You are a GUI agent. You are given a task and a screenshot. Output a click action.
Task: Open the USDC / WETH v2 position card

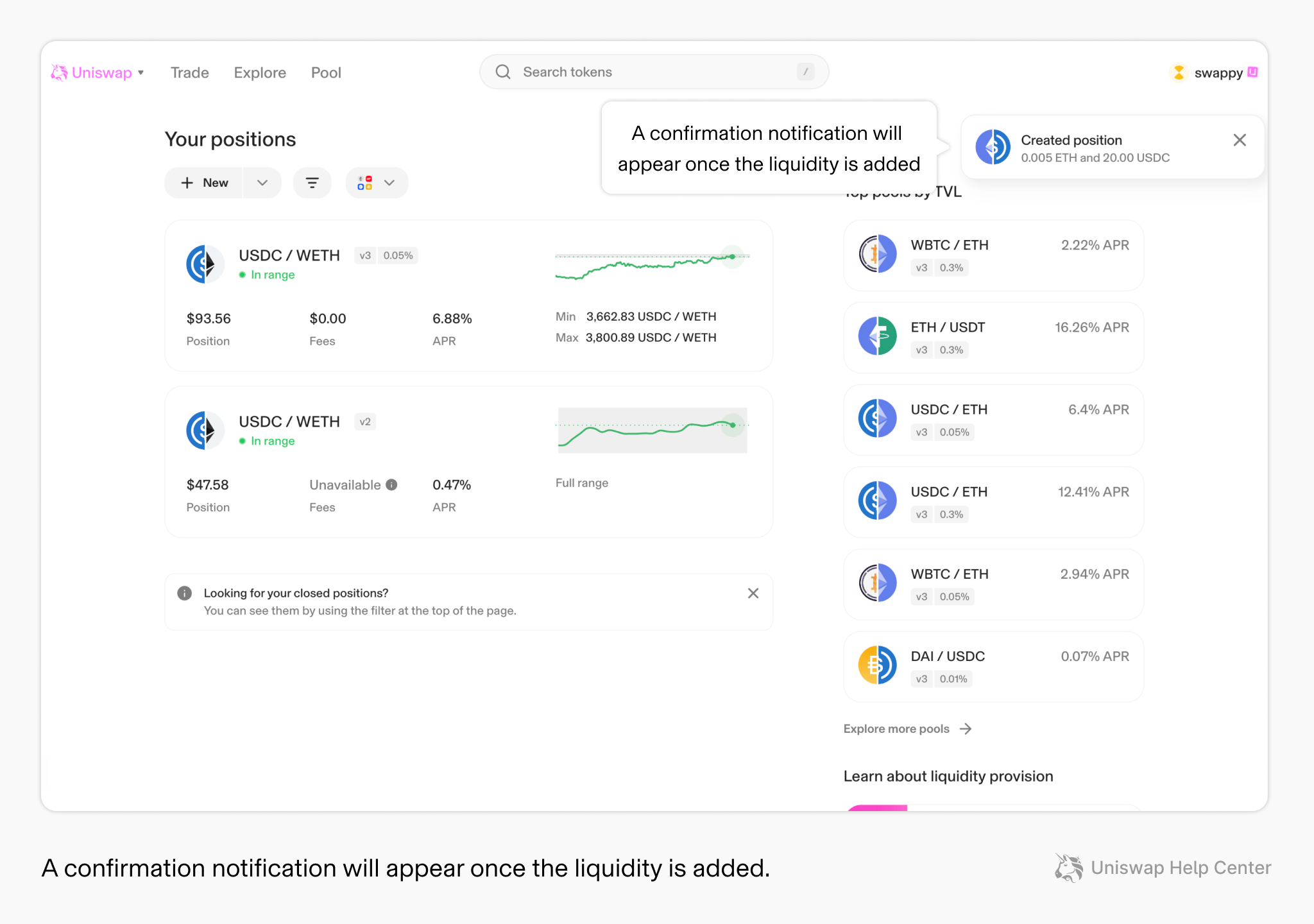click(469, 462)
